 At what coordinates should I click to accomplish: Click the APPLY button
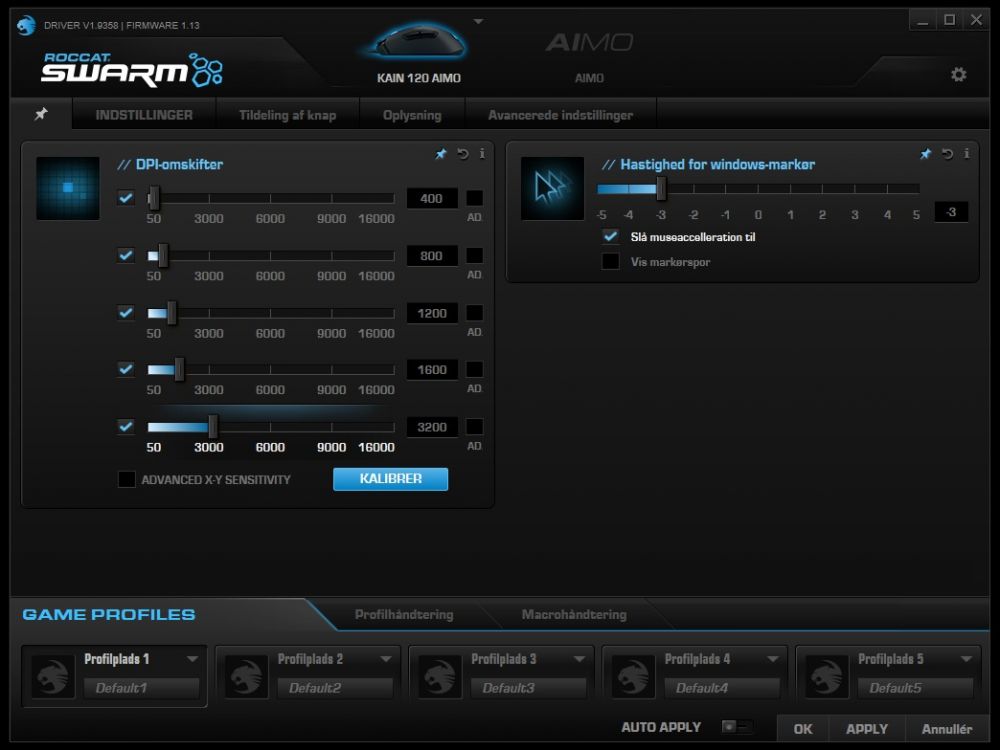(867, 728)
